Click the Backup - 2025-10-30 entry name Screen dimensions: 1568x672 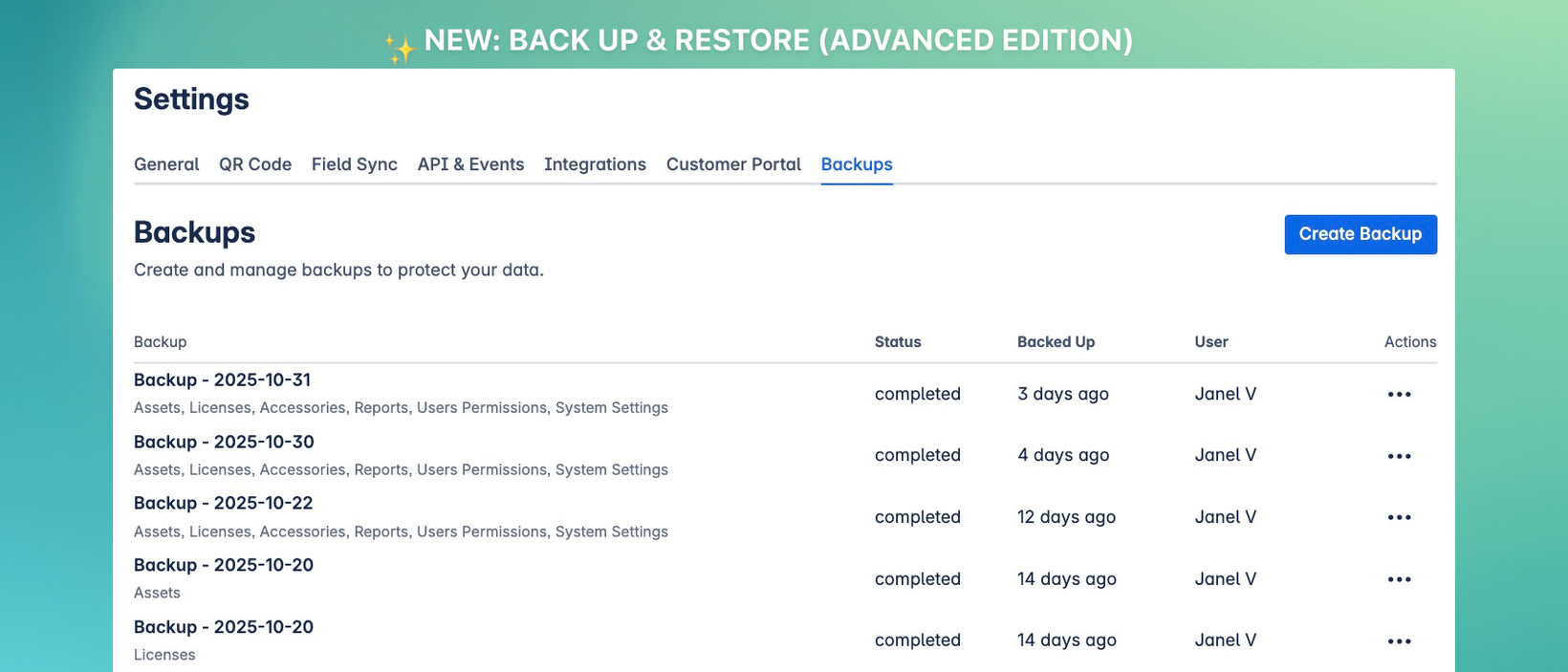pos(224,443)
